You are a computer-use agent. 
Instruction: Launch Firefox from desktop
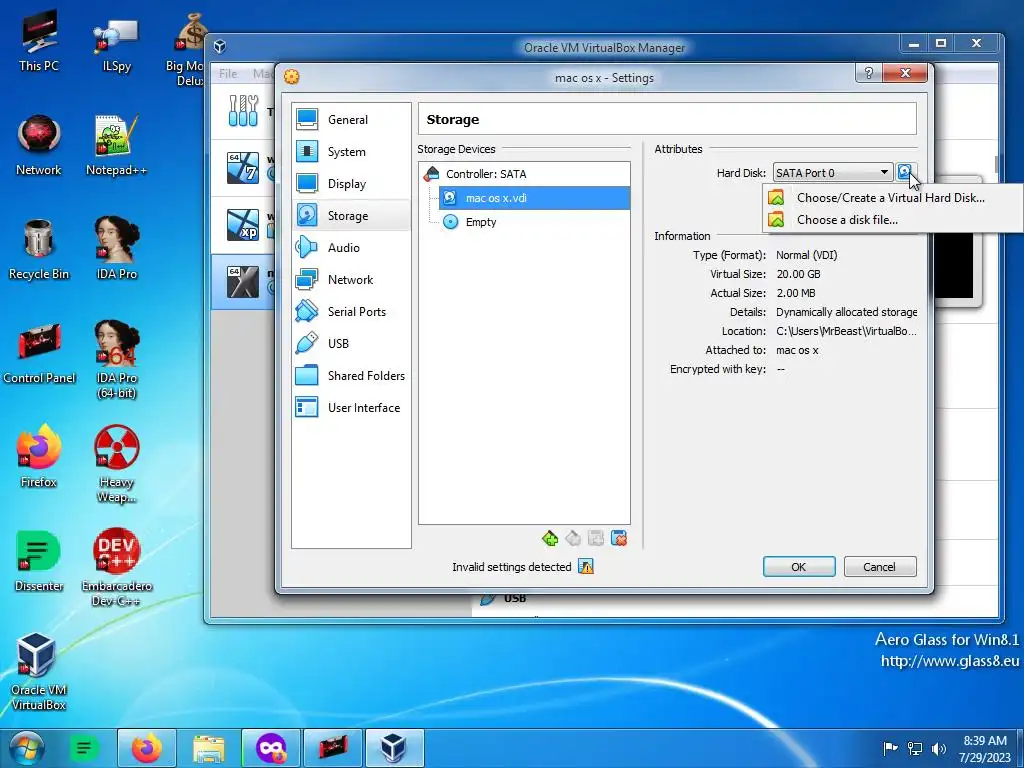(39, 456)
